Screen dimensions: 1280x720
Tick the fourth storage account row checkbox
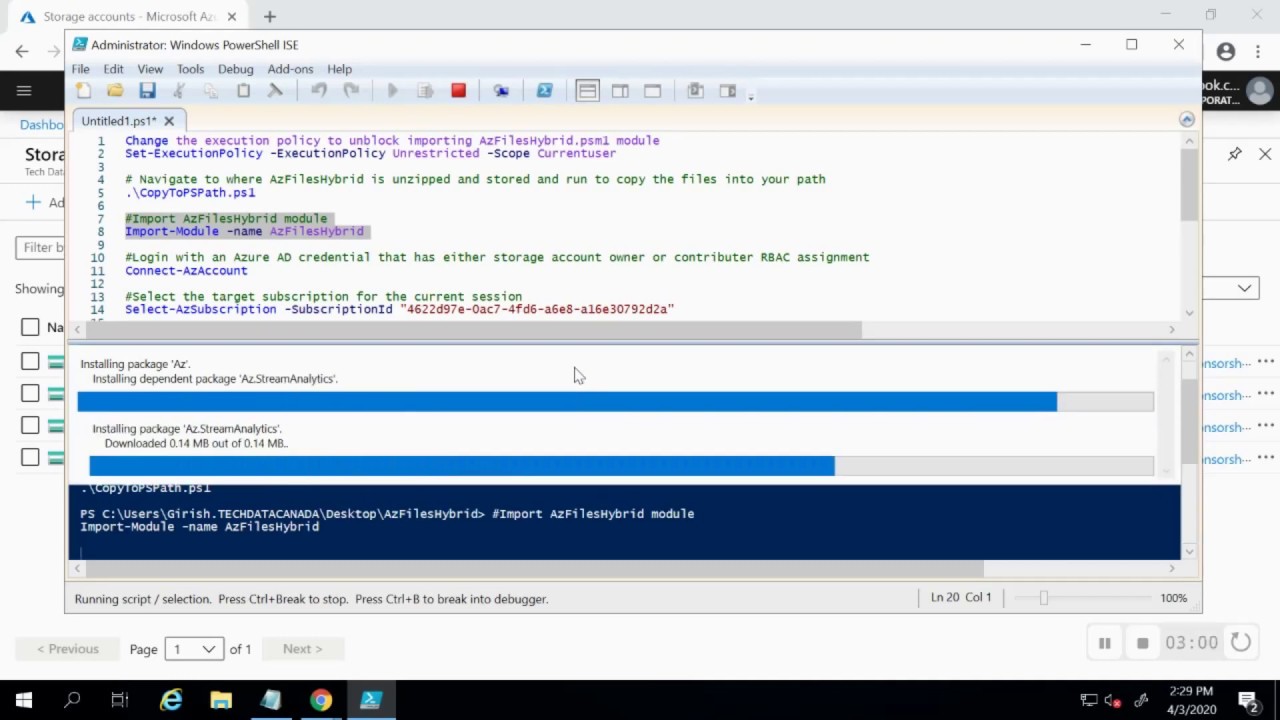coord(30,457)
